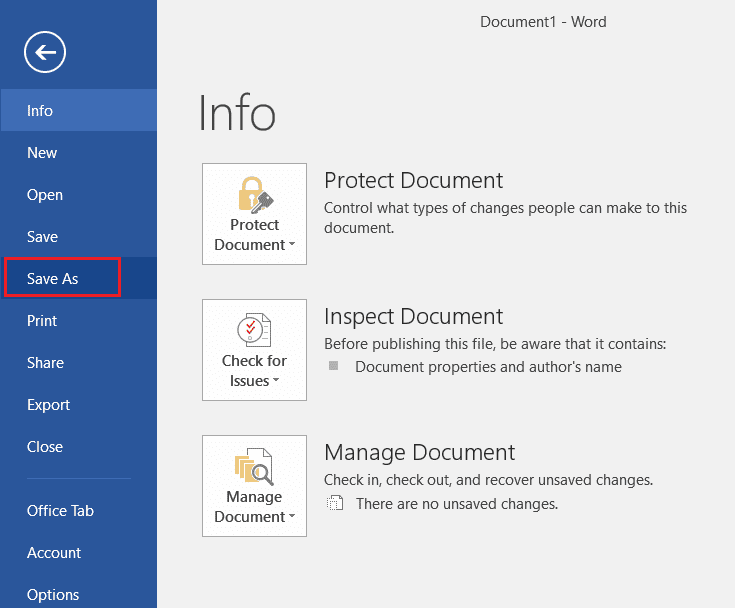Open the Office Tab entry

click(79, 510)
